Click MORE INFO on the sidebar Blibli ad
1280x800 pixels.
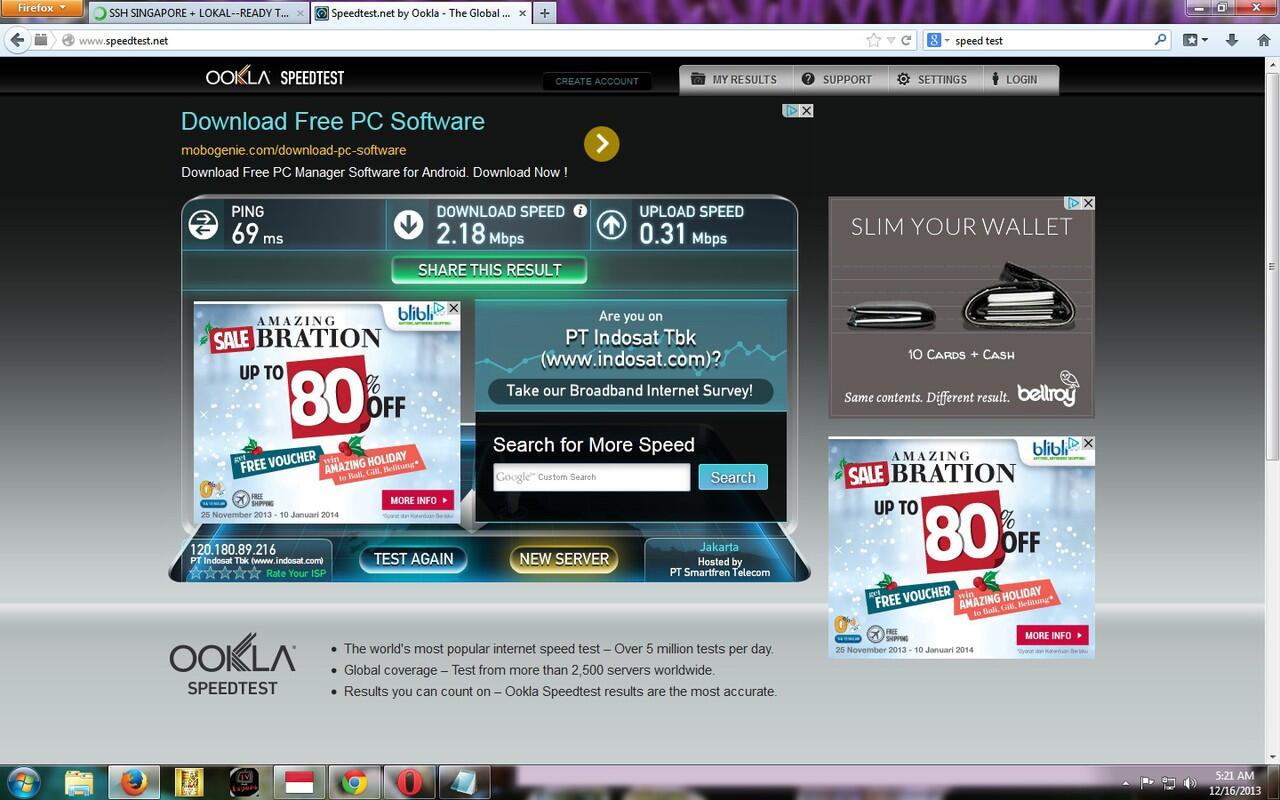point(1053,635)
